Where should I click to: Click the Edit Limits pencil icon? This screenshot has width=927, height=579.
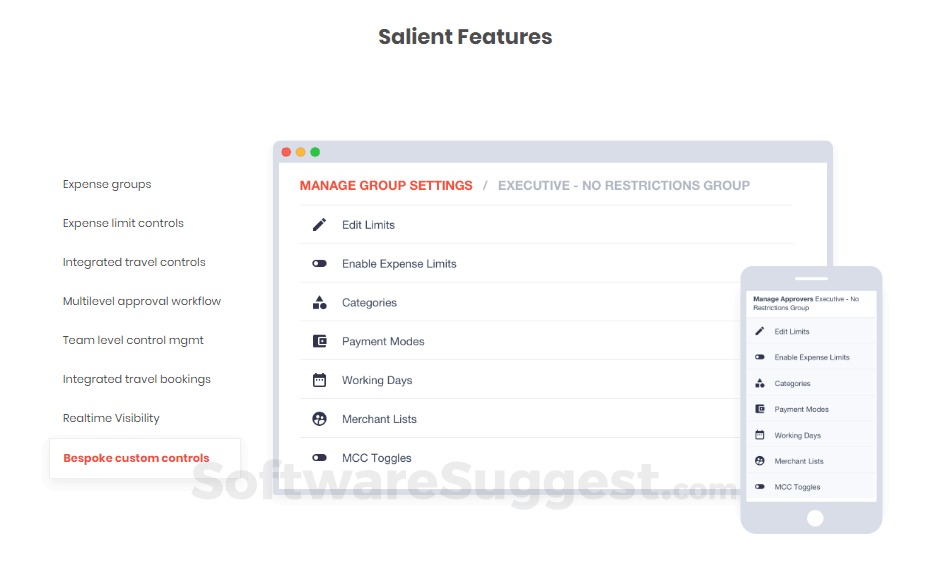(320, 225)
